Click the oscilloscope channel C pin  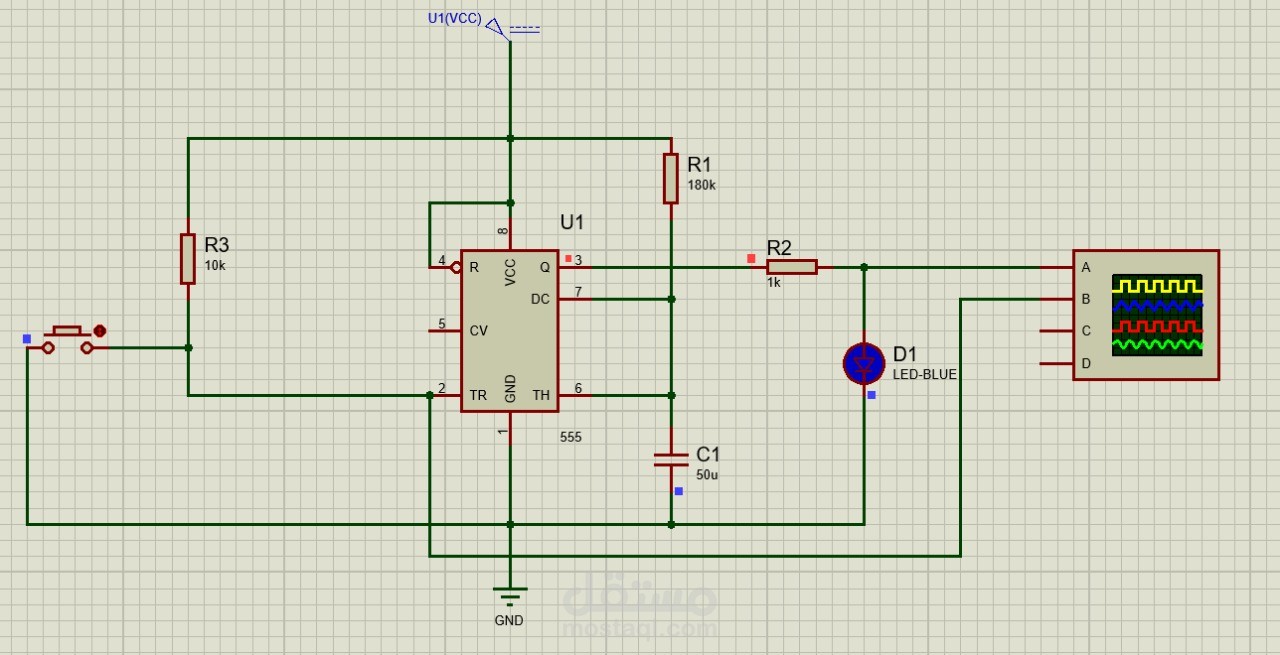point(1056,331)
